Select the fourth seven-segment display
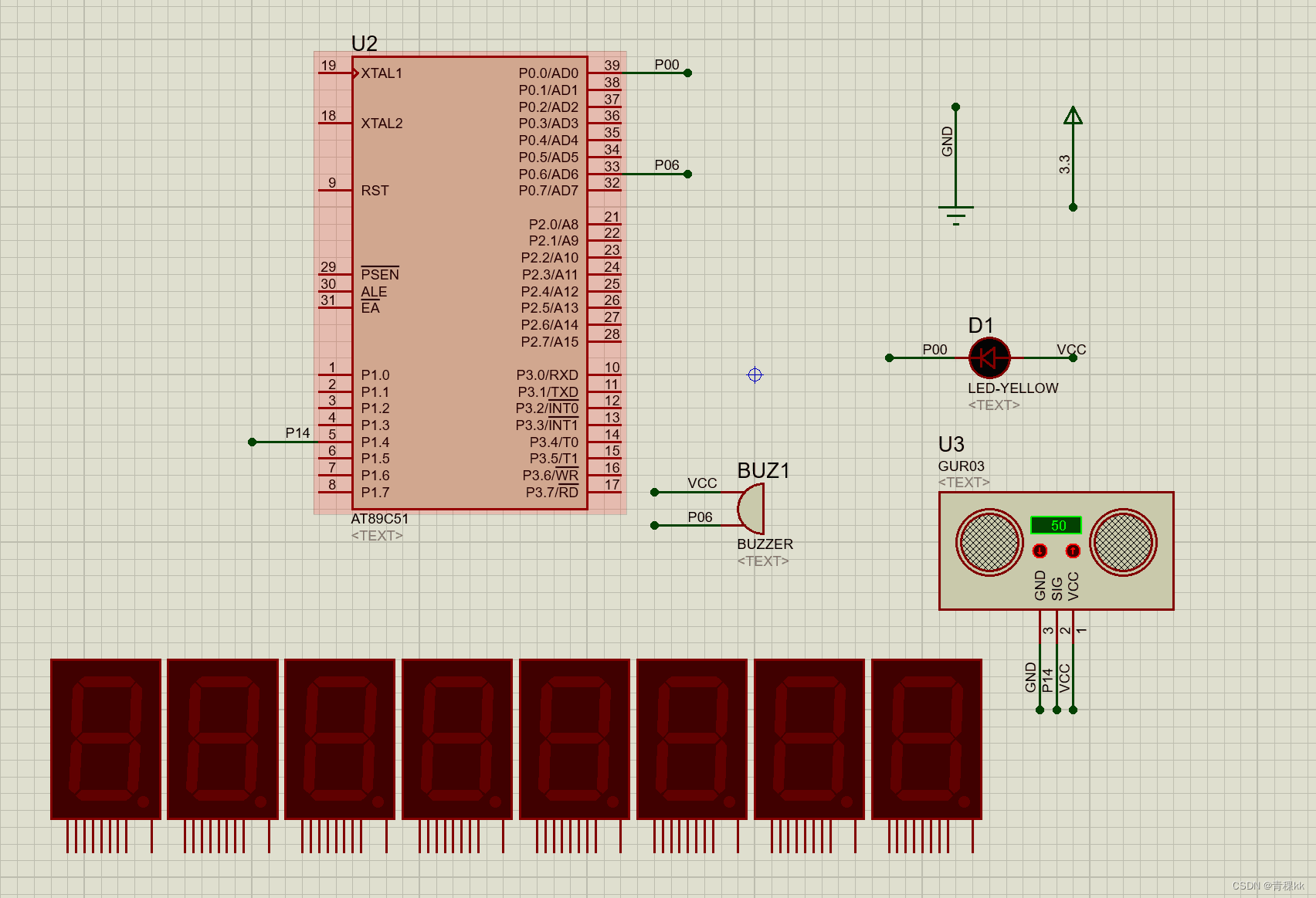 [x=458, y=739]
